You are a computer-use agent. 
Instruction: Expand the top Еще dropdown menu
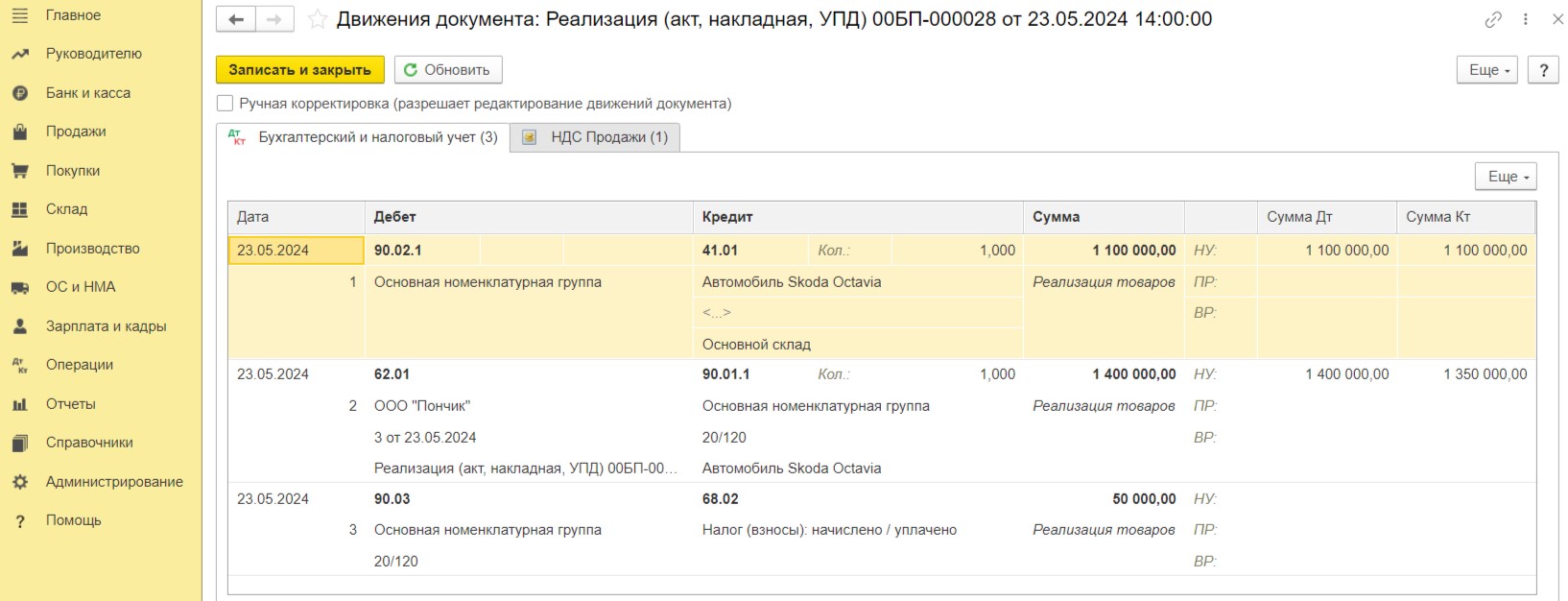1487,70
